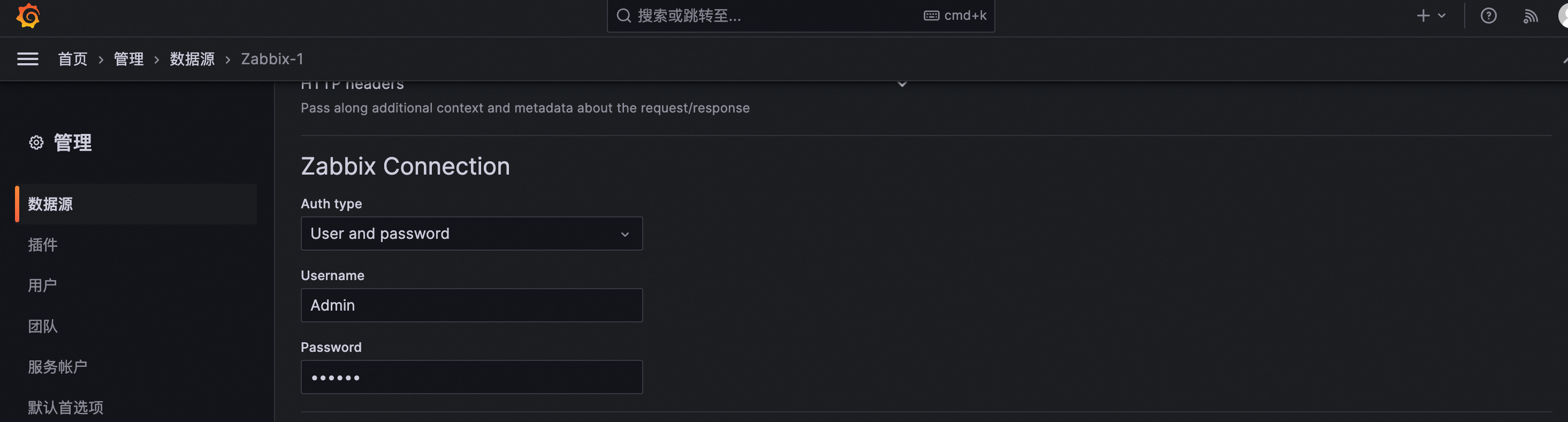This screenshot has width=1568, height=422.
Task: Open the dropdown arrow next to plus
Action: (x=1441, y=16)
